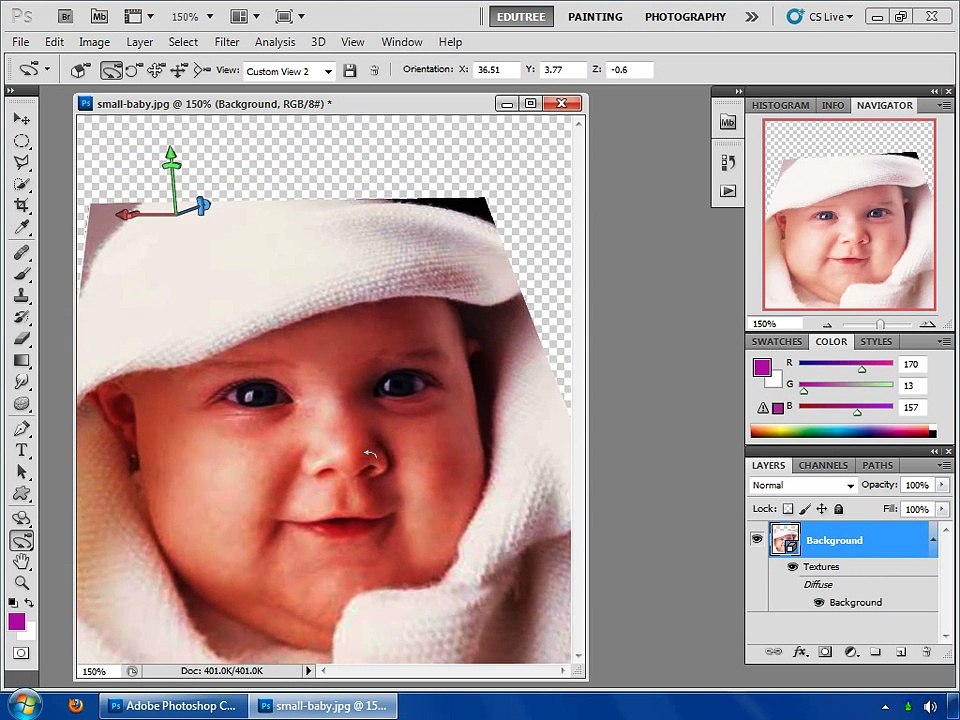Show more workspaces chevron
The image size is (960, 720).
pyautogui.click(x=751, y=17)
